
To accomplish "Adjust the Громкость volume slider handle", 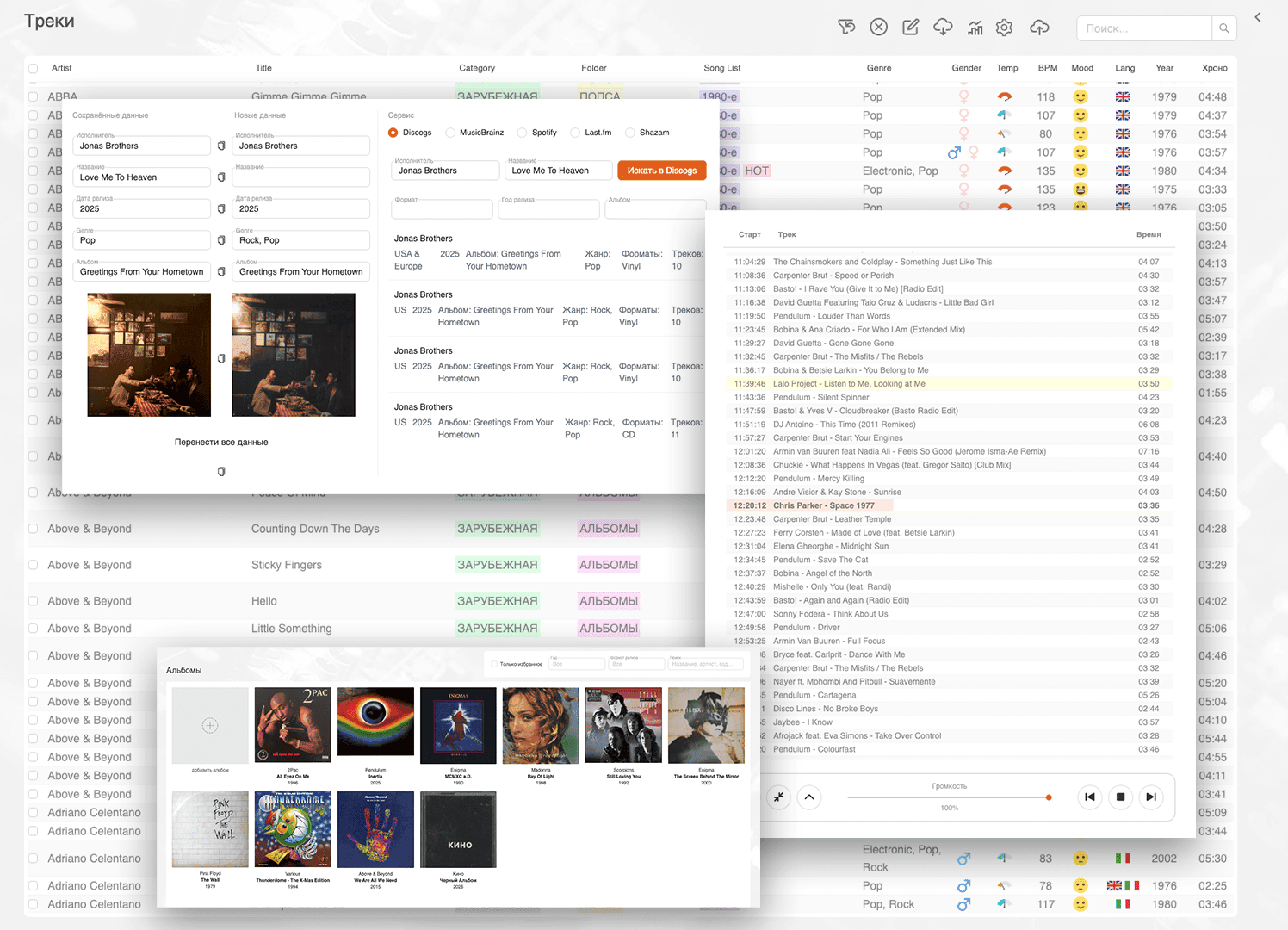I will tap(1049, 797).
